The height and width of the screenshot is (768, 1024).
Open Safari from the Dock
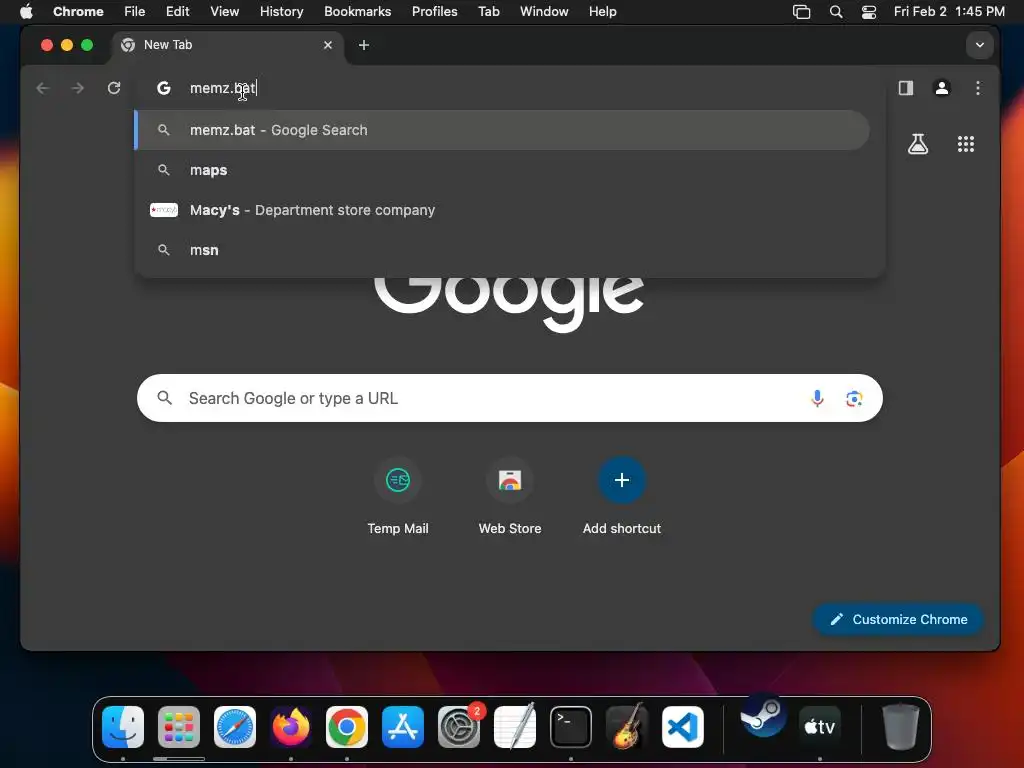point(235,726)
